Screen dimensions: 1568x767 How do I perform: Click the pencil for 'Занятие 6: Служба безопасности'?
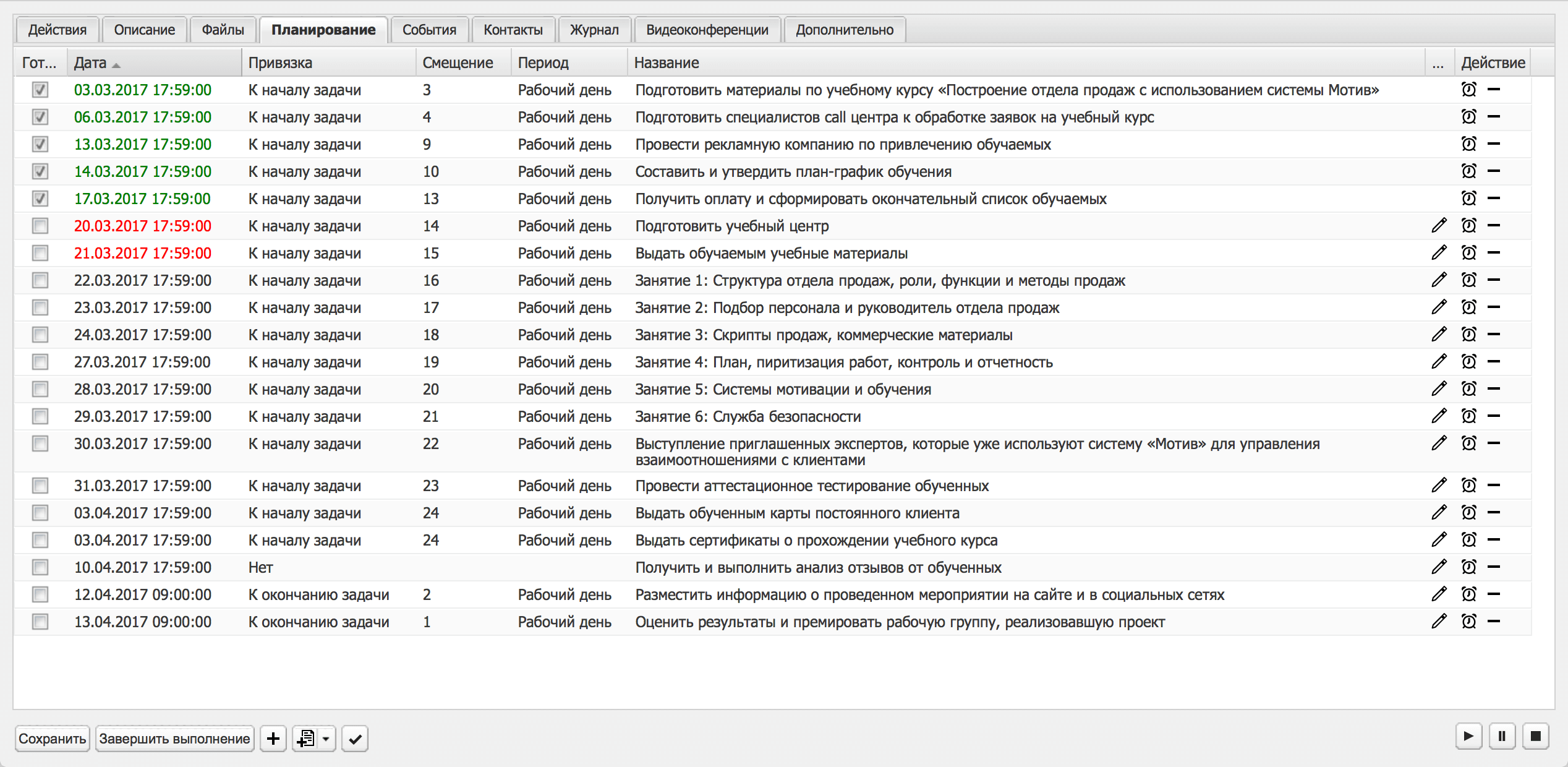tap(1439, 416)
